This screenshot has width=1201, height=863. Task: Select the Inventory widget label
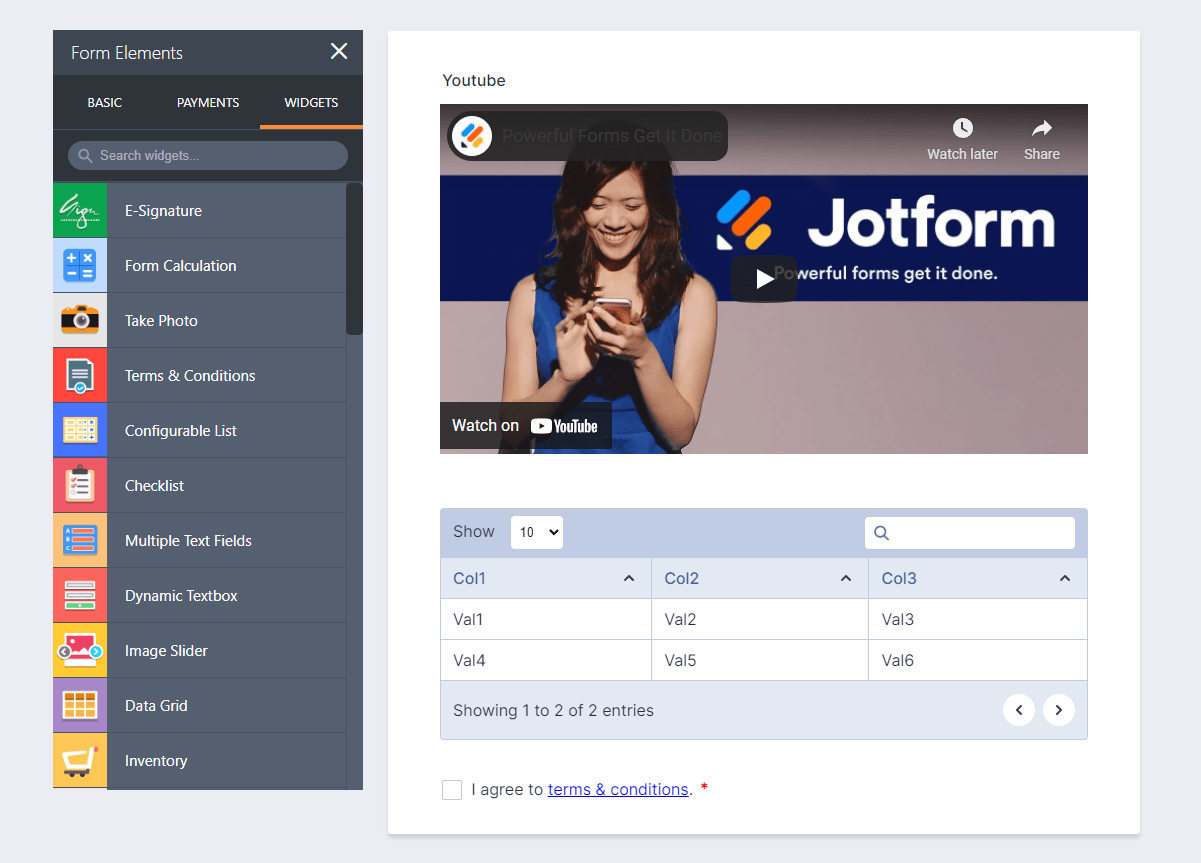click(x=156, y=760)
